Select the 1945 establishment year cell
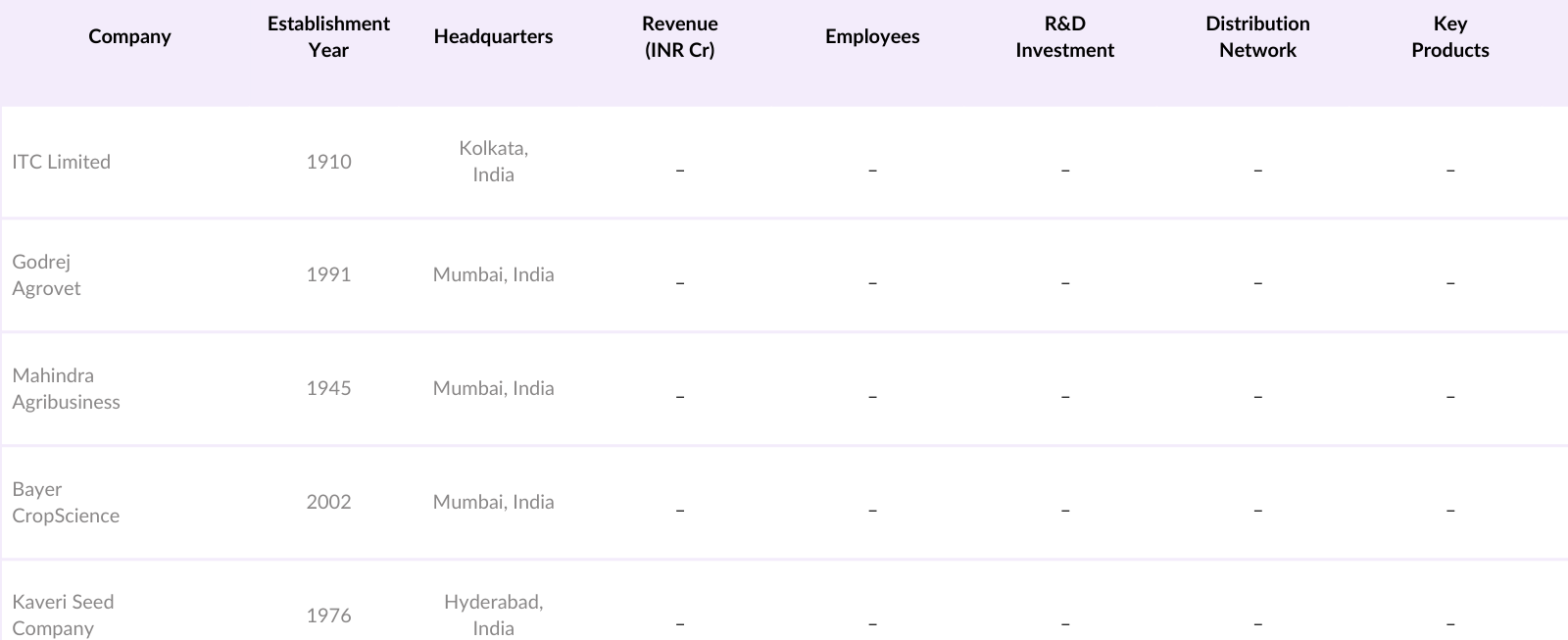 [x=328, y=388]
